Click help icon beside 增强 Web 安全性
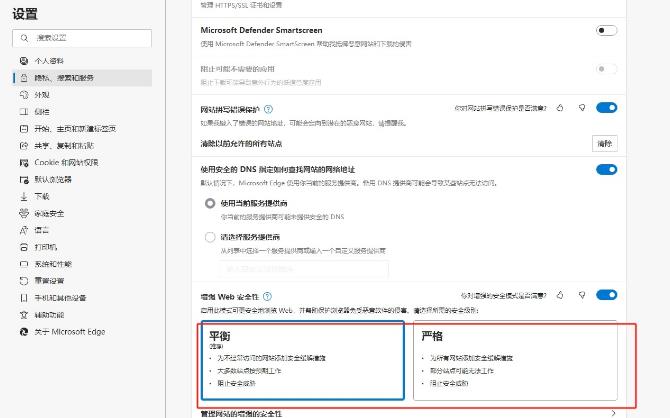This screenshot has height=418, width=670. coord(267,296)
